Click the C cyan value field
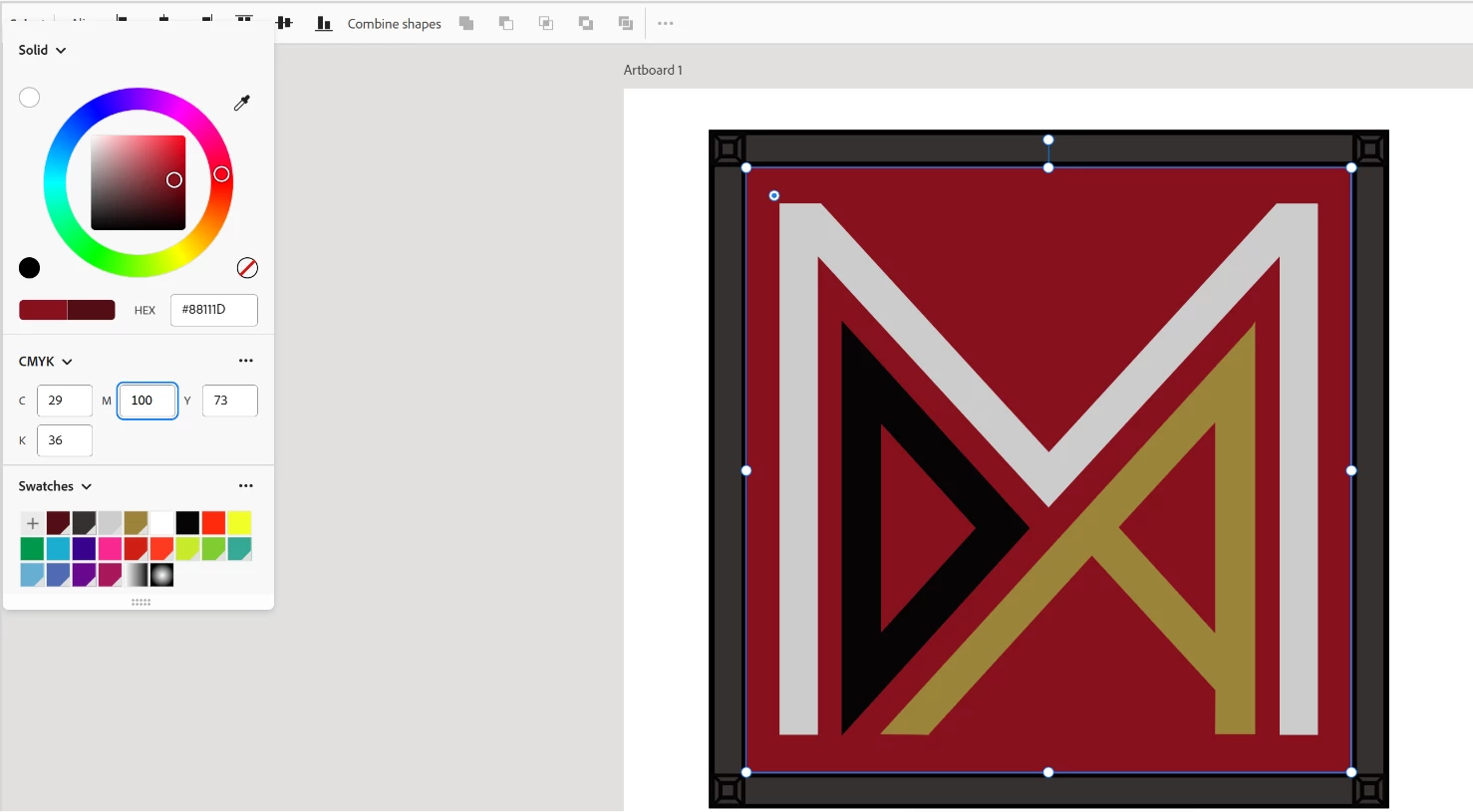The width and height of the screenshot is (1473, 812). [65, 401]
